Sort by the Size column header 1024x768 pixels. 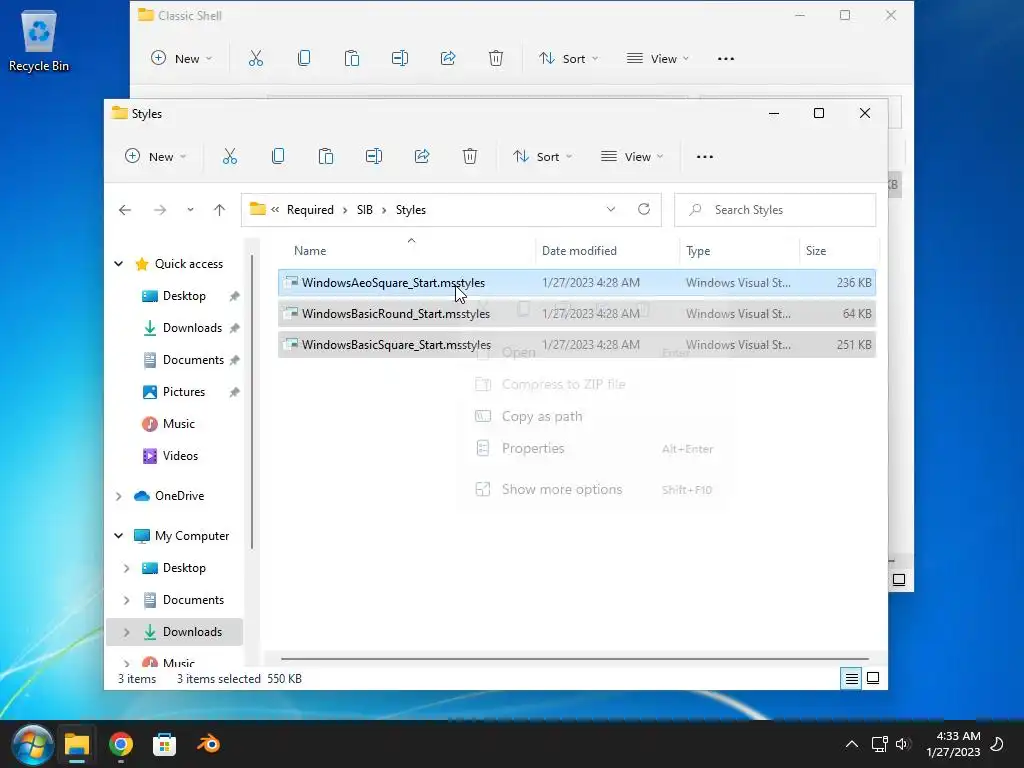(839, 251)
